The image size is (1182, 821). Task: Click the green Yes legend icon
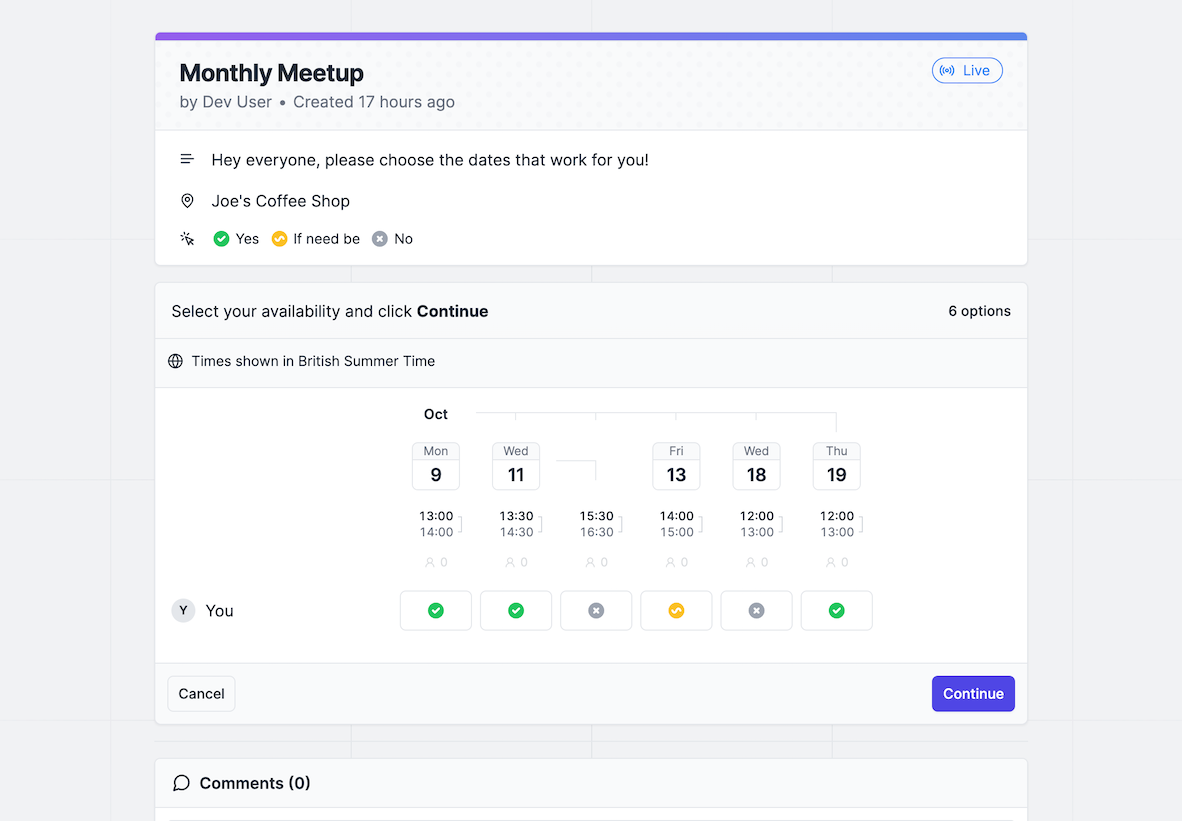click(x=222, y=239)
